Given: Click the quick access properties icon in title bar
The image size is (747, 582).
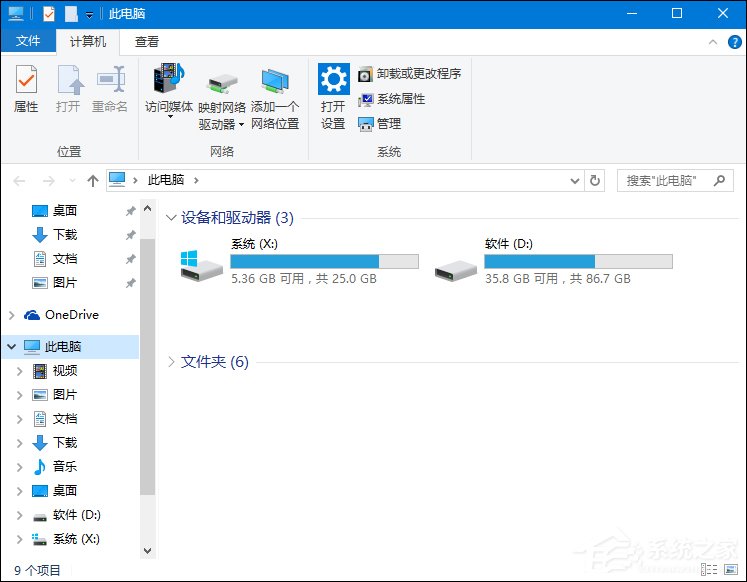Looking at the screenshot, I should pos(49,14).
